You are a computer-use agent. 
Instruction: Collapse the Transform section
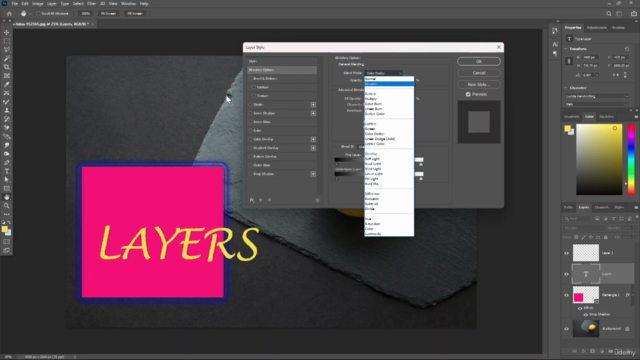click(566, 49)
